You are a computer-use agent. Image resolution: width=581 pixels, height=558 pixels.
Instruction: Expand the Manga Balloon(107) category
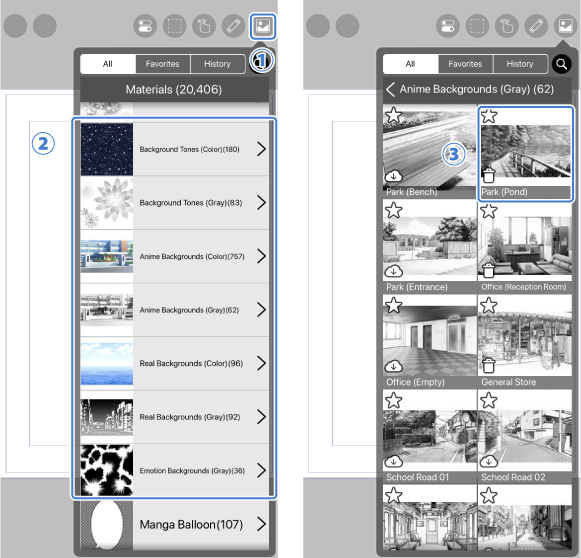tap(175, 524)
